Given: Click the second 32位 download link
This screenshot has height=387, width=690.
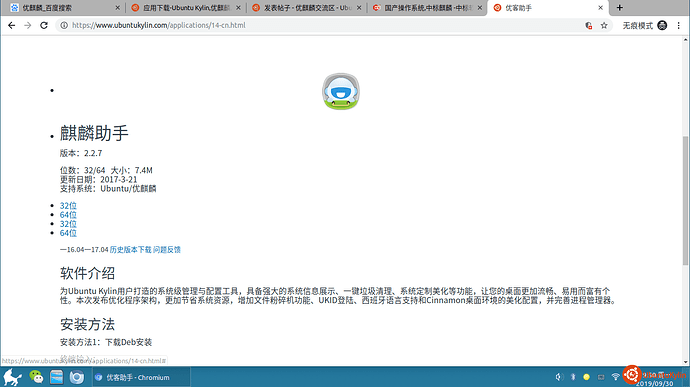Looking at the screenshot, I should coord(68,224).
